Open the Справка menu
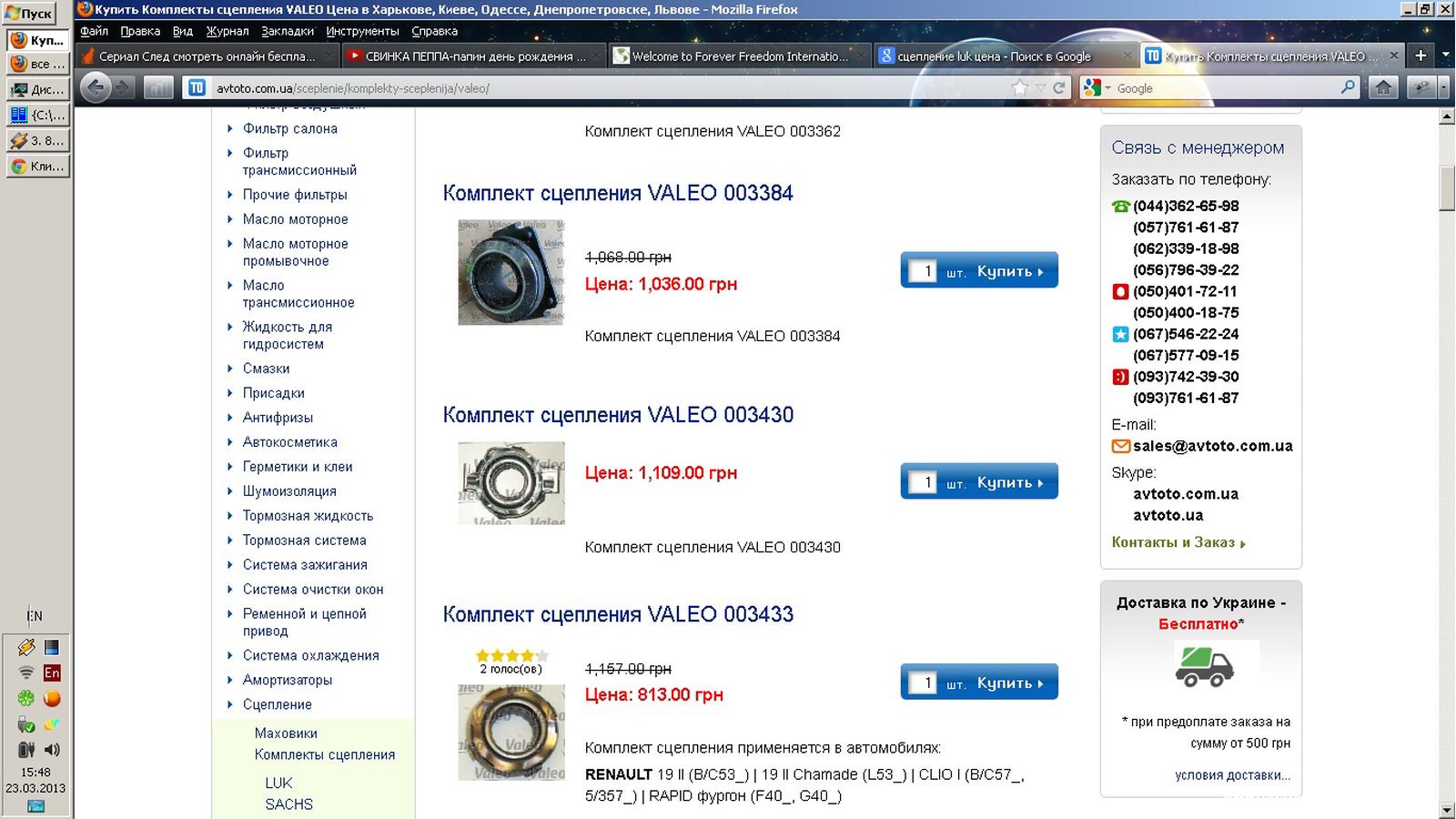The height and width of the screenshot is (819, 1456). click(434, 31)
